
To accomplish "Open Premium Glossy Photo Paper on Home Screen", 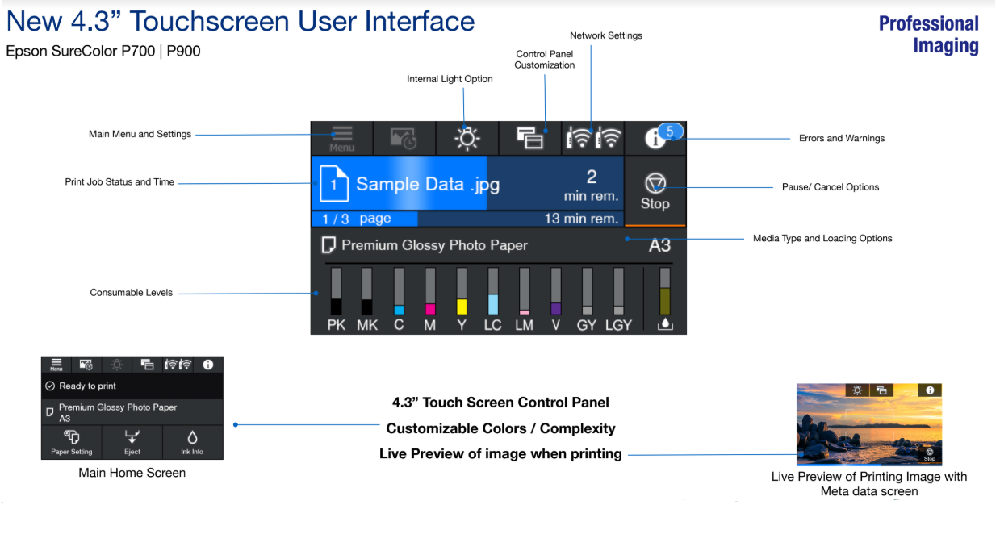I will 132,412.
